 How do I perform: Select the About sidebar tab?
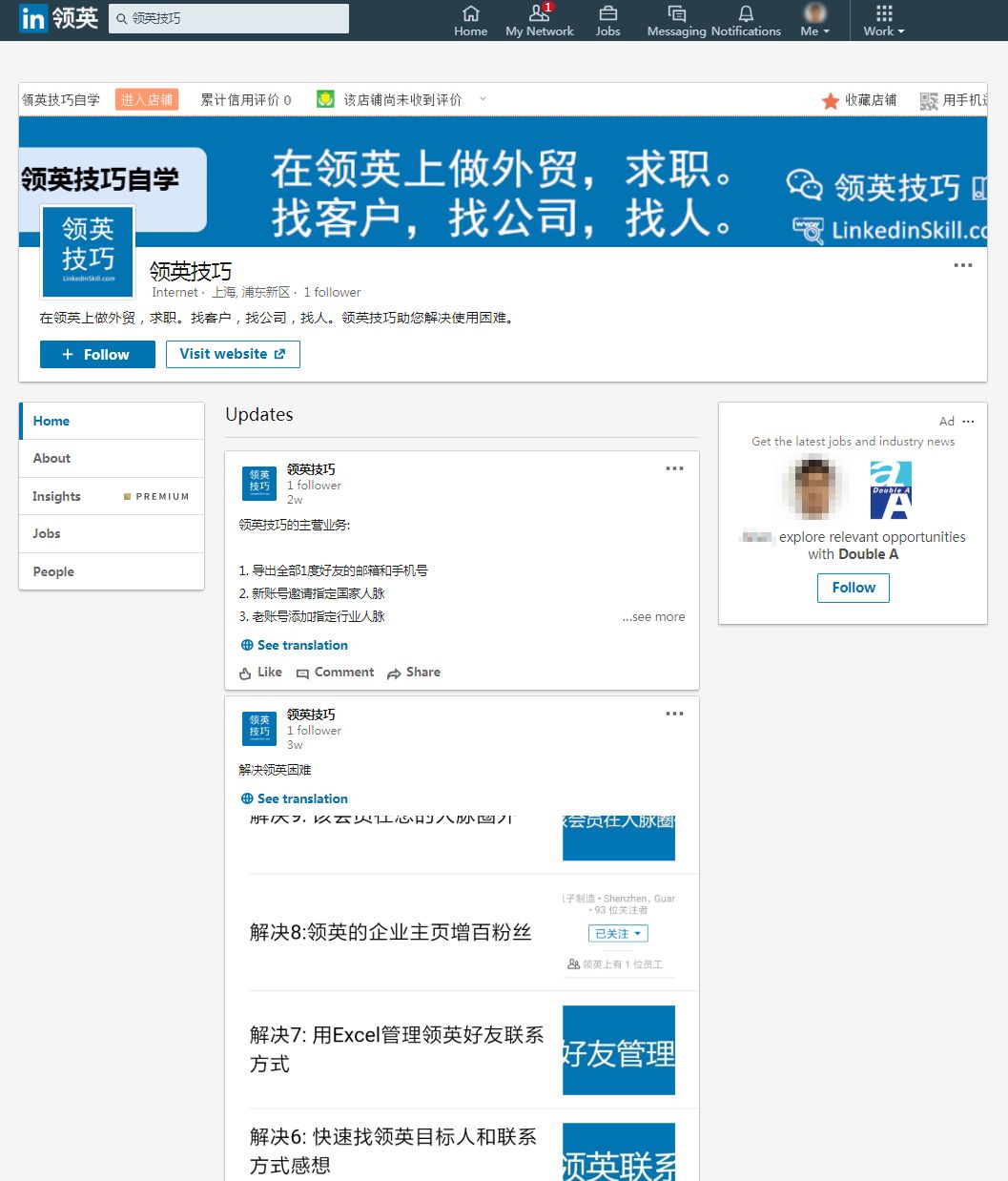coord(112,458)
